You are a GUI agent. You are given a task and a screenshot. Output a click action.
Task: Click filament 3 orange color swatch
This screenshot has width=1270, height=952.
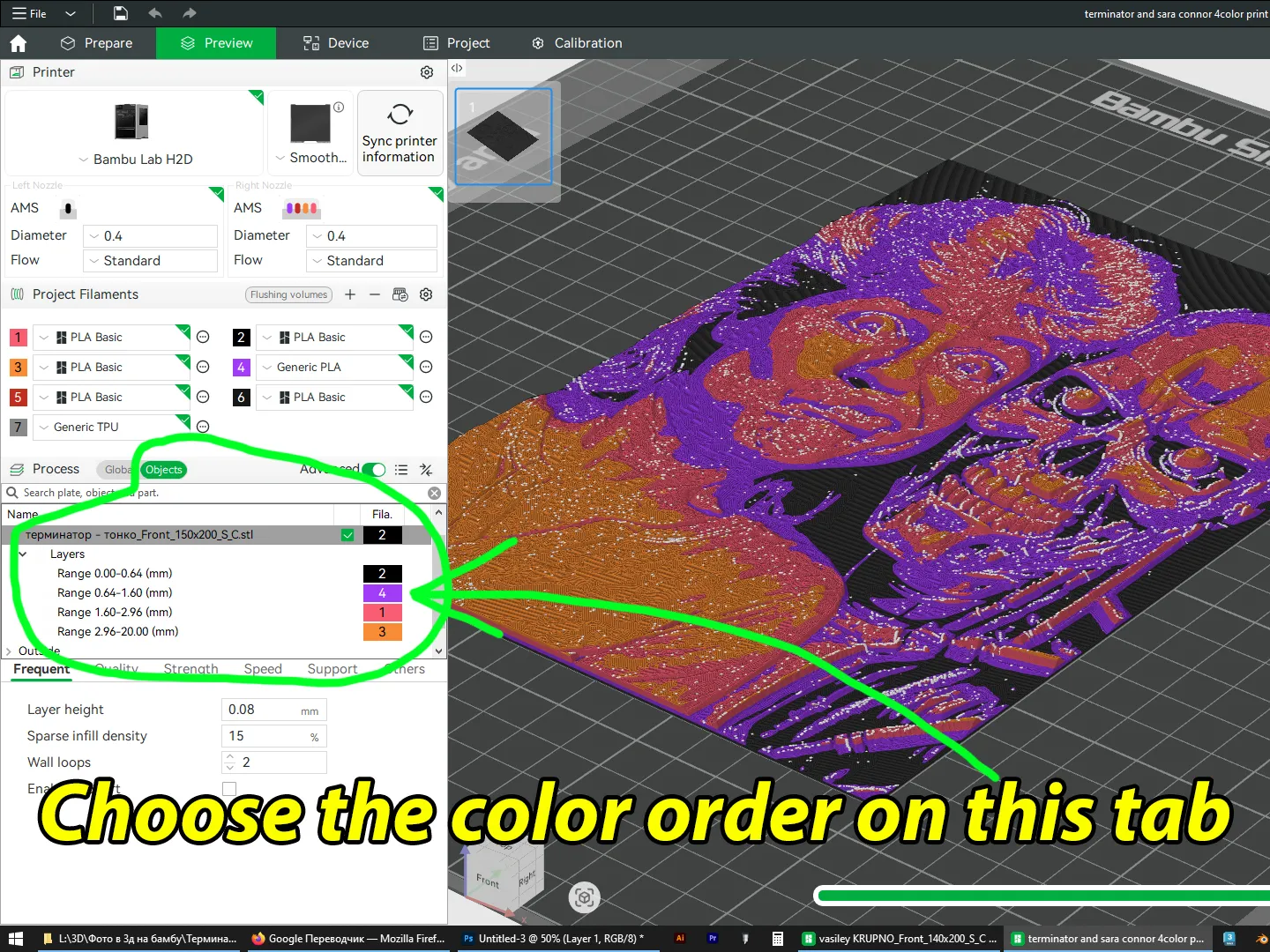pyautogui.click(x=18, y=368)
